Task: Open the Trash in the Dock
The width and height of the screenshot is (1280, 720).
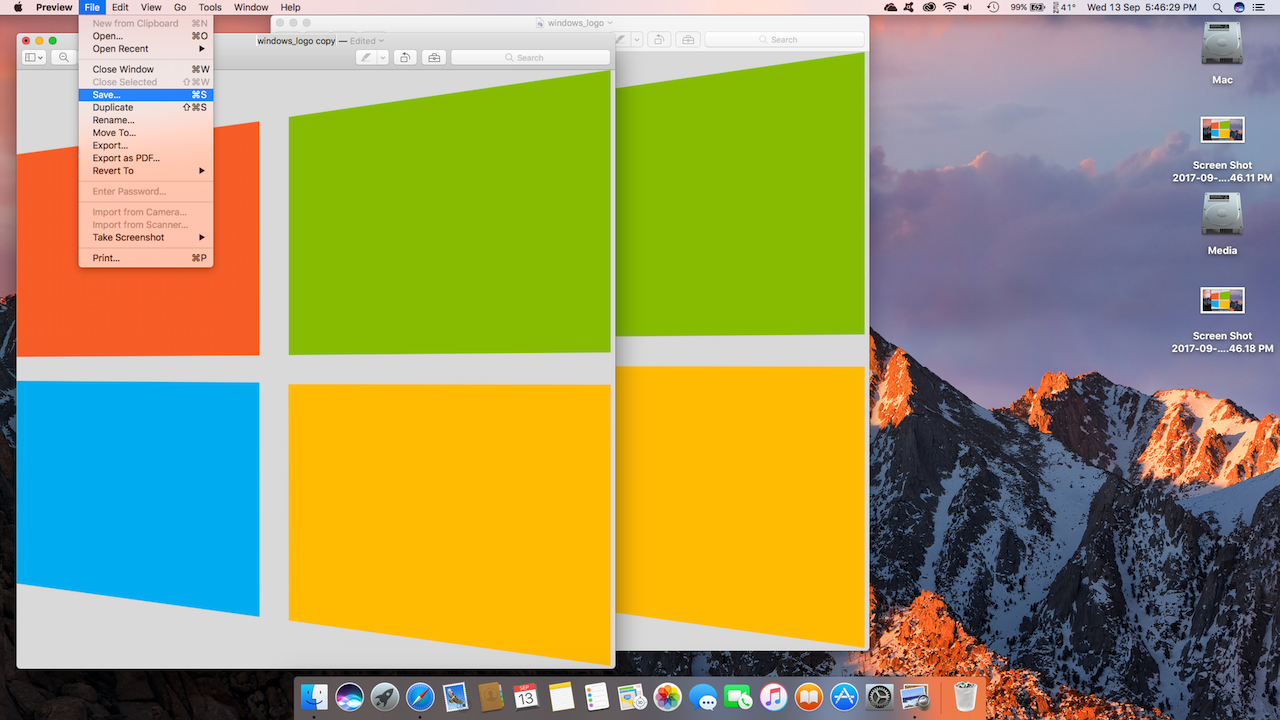Action: (965, 696)
